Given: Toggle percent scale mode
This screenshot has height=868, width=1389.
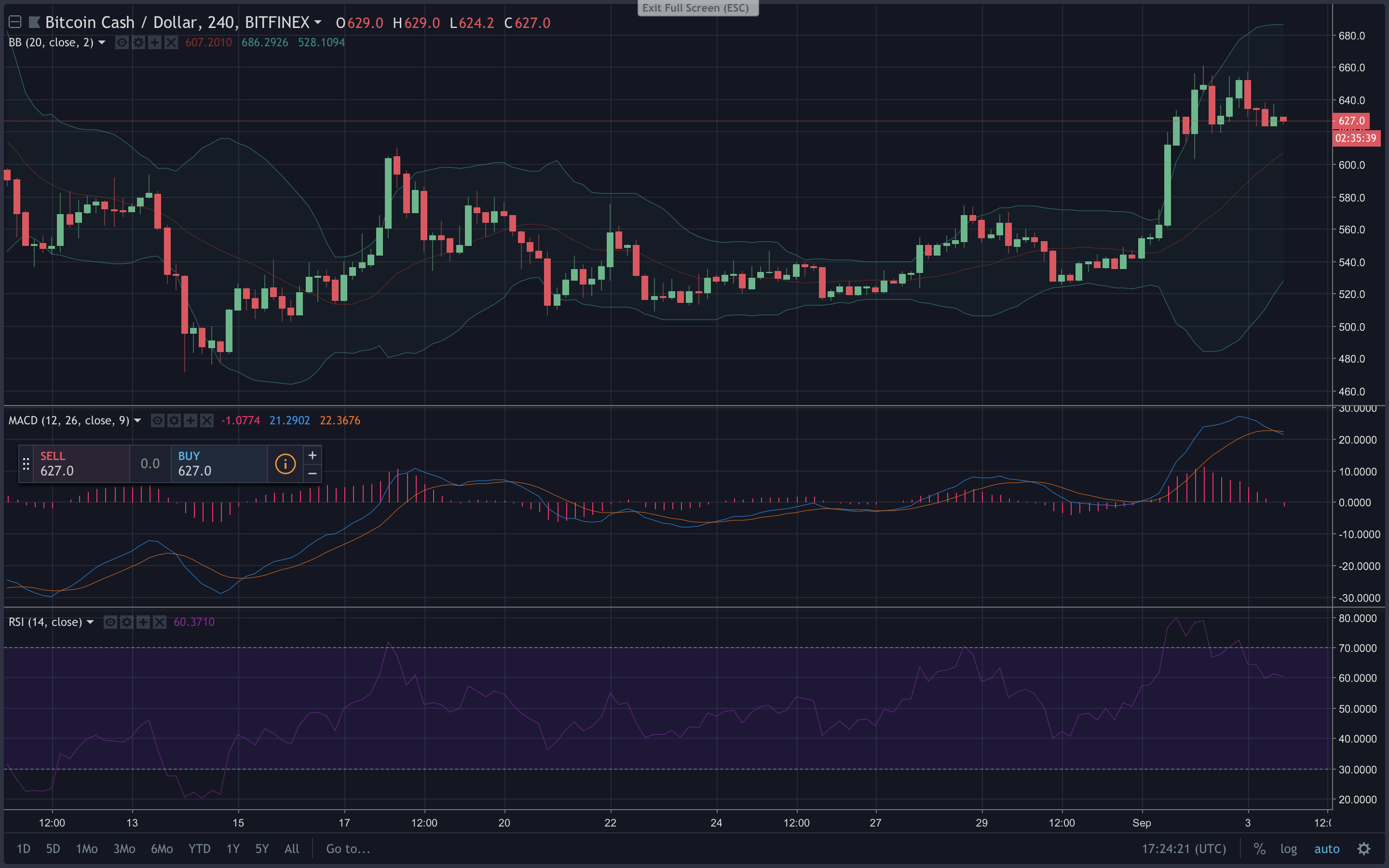Looking at the screenshot, I should point(1259,849).
